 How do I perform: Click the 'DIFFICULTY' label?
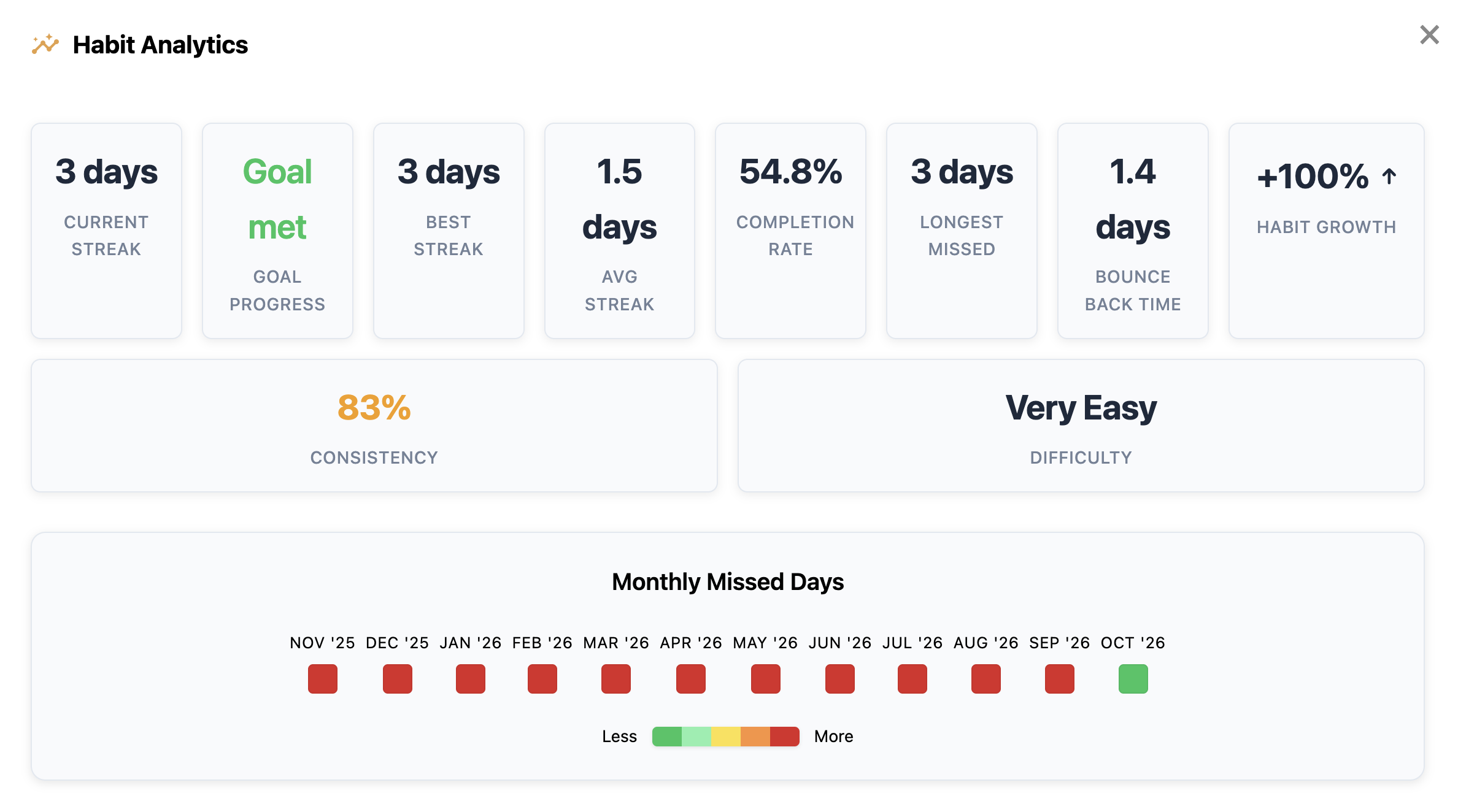pyautogui.click(x=1081, y=458)
